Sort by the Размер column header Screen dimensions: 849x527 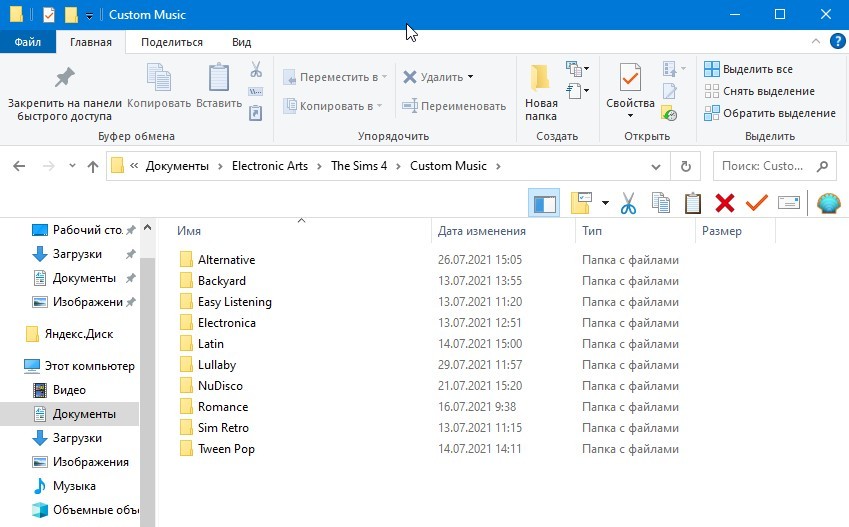722,231
